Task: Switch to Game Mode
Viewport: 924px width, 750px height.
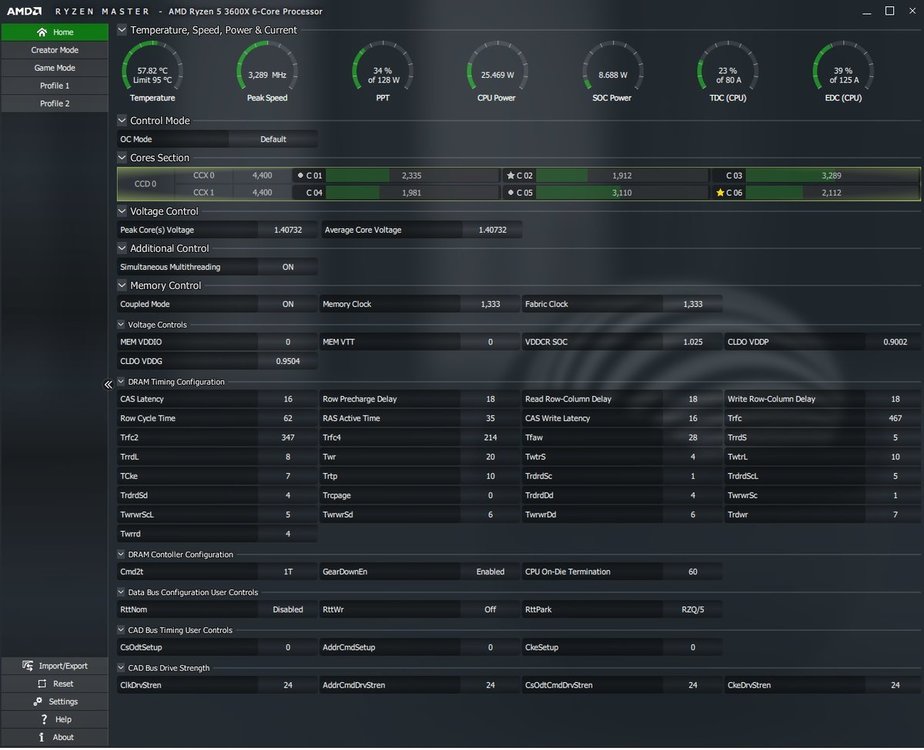Action: (55, 68)
